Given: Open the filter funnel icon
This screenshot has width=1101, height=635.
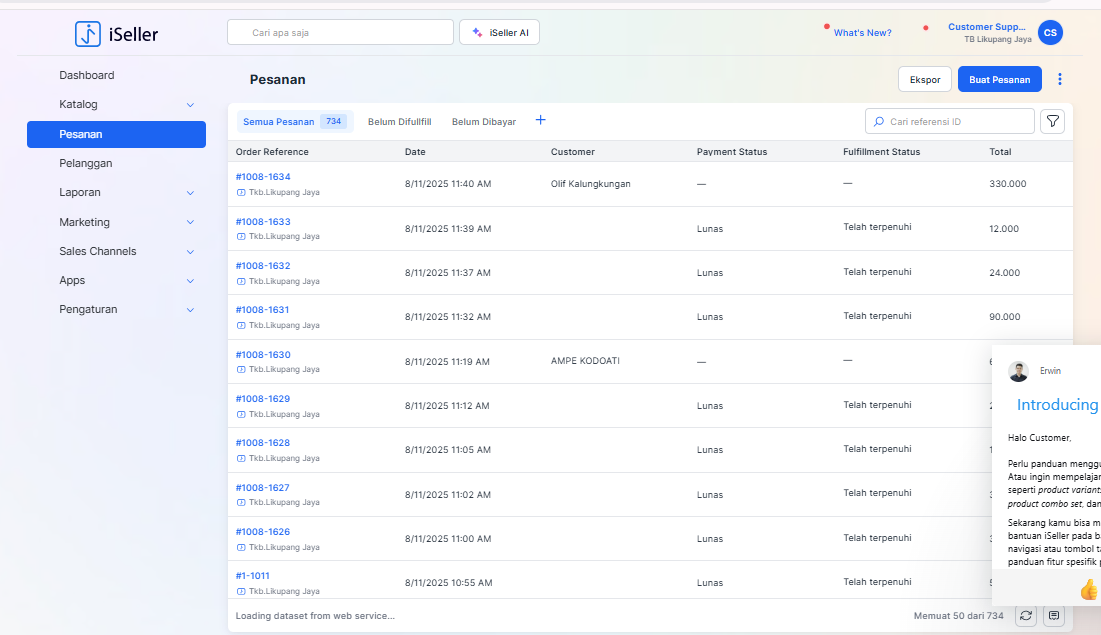Looking at the screenshot, I should tap(1052, 121).
